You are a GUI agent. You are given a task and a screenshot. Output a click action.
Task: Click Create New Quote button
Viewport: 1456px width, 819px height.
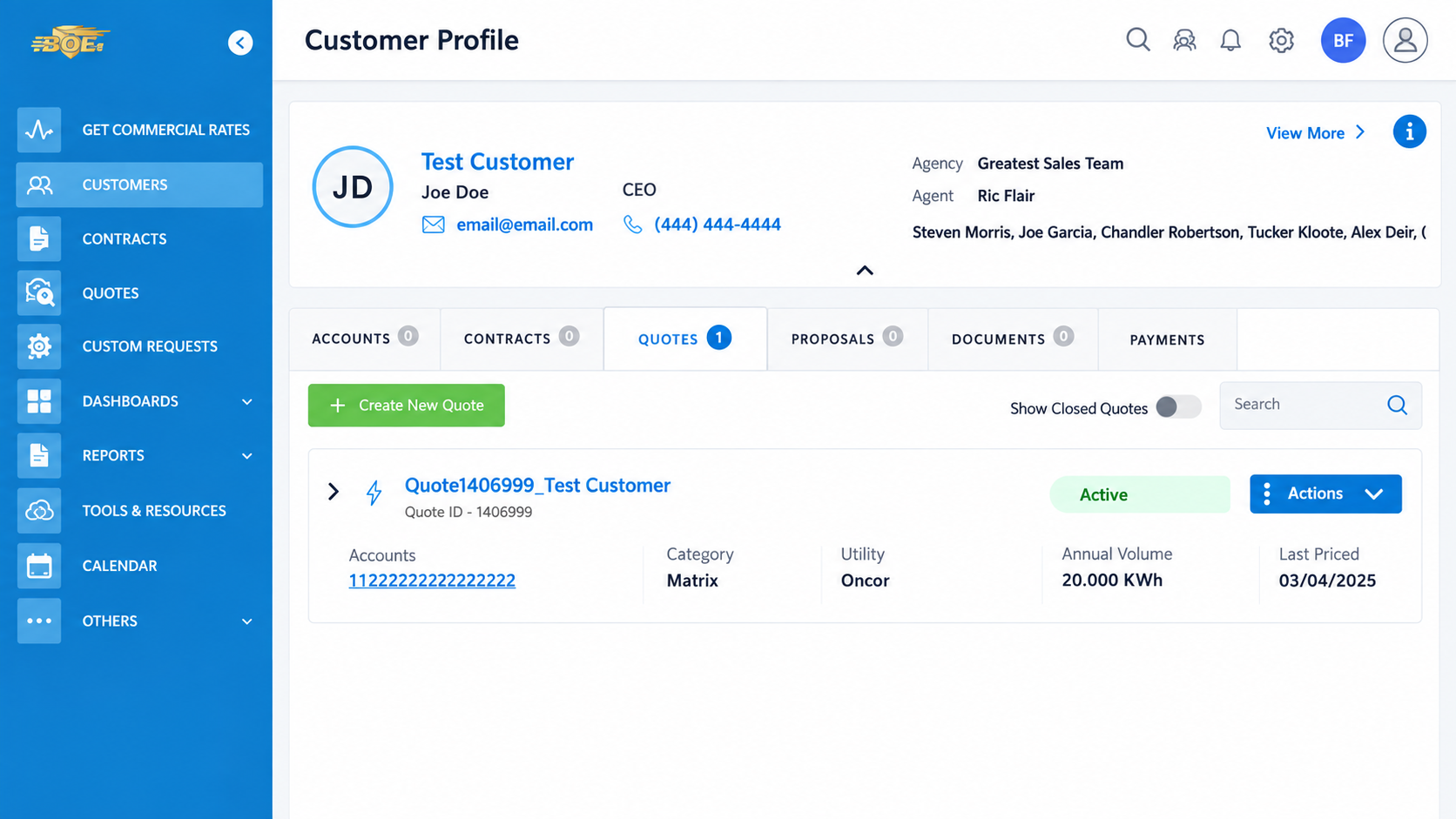[x=406, y=406]
